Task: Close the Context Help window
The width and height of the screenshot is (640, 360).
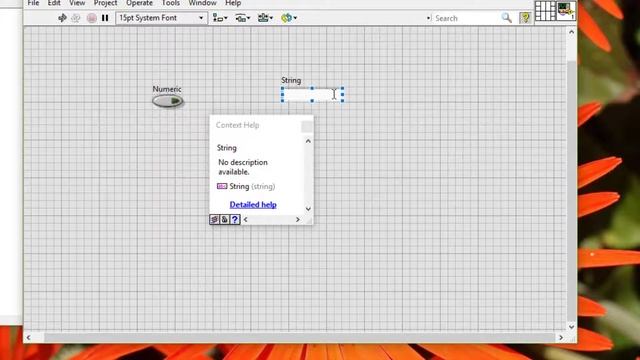Action: 307,127
